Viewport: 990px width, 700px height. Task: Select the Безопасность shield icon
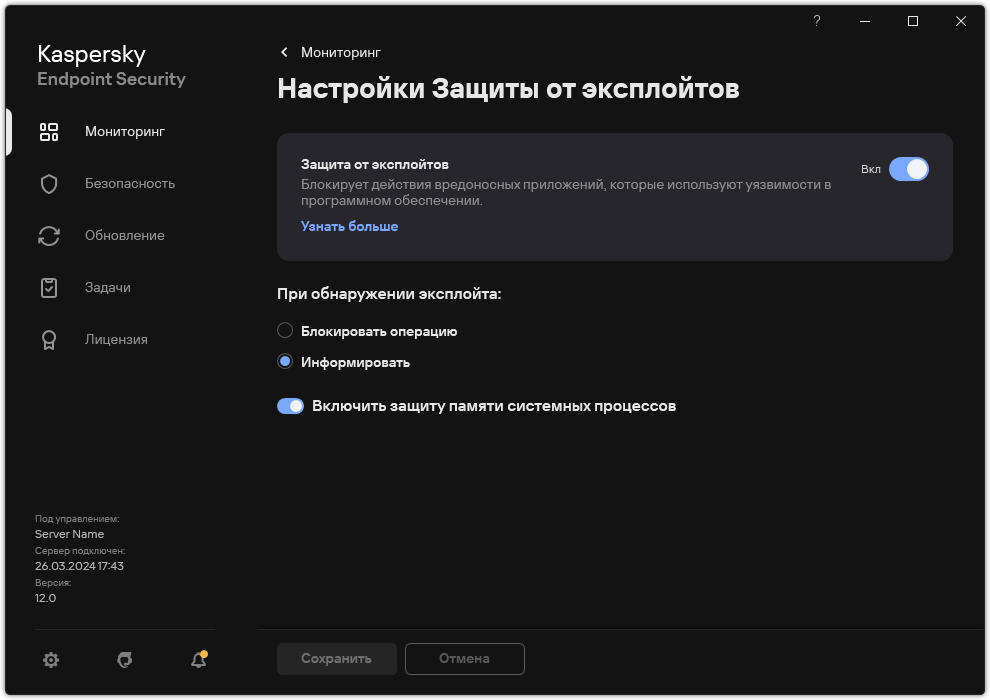pyautogui.click(x=48, y=183)
